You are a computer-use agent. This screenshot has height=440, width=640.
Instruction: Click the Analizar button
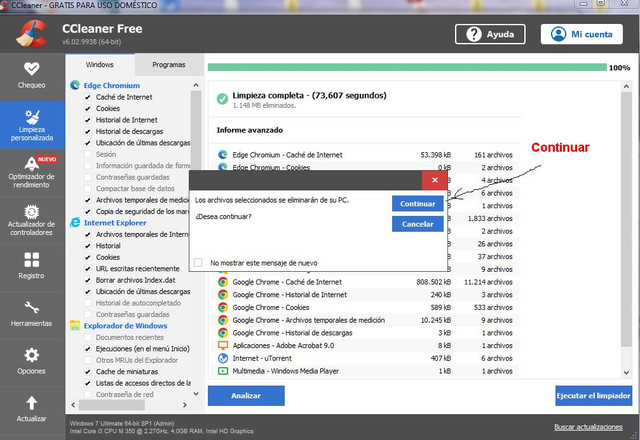[x=246, y=396]
